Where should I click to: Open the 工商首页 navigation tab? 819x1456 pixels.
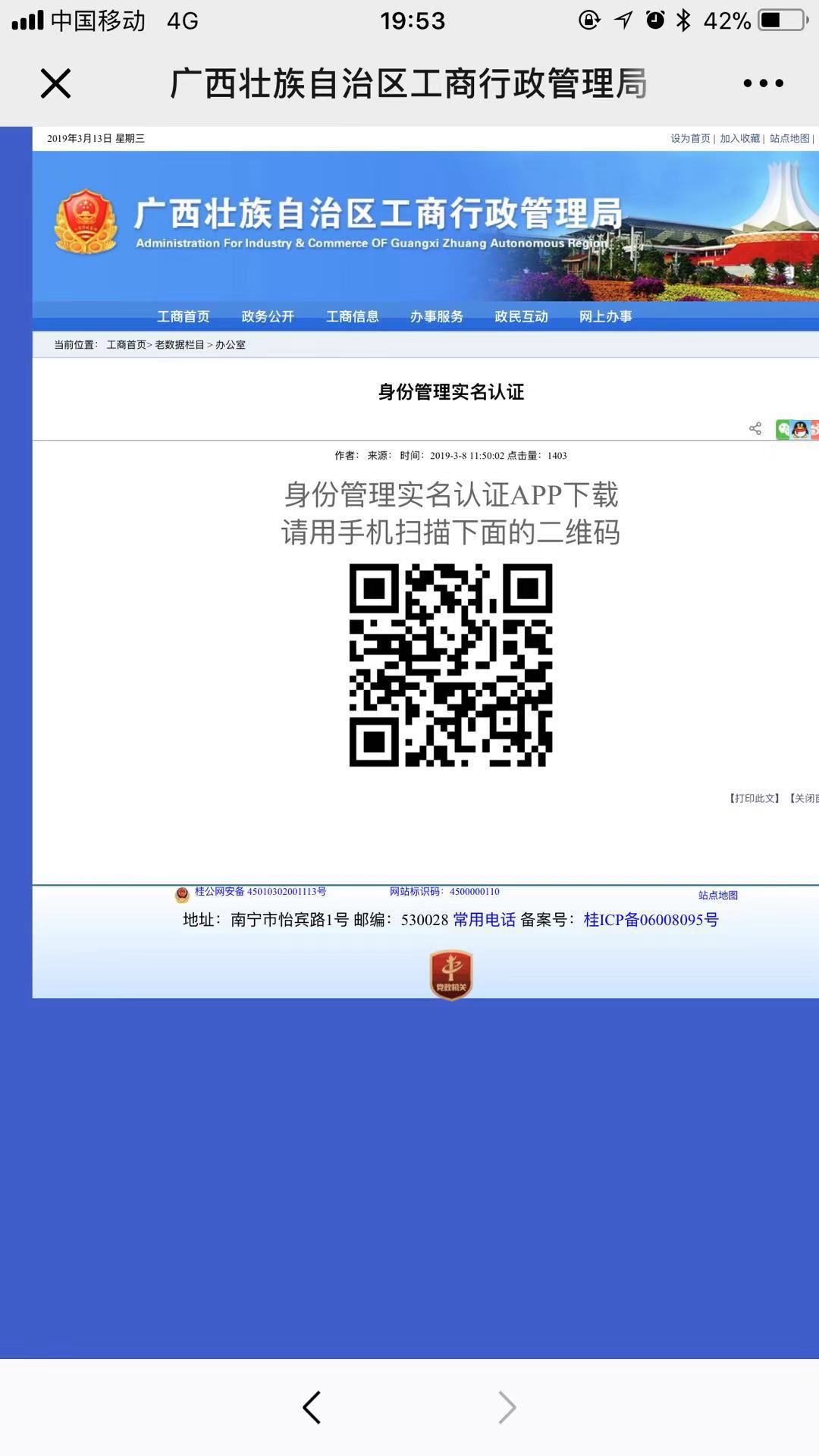[x=183, y=316]
